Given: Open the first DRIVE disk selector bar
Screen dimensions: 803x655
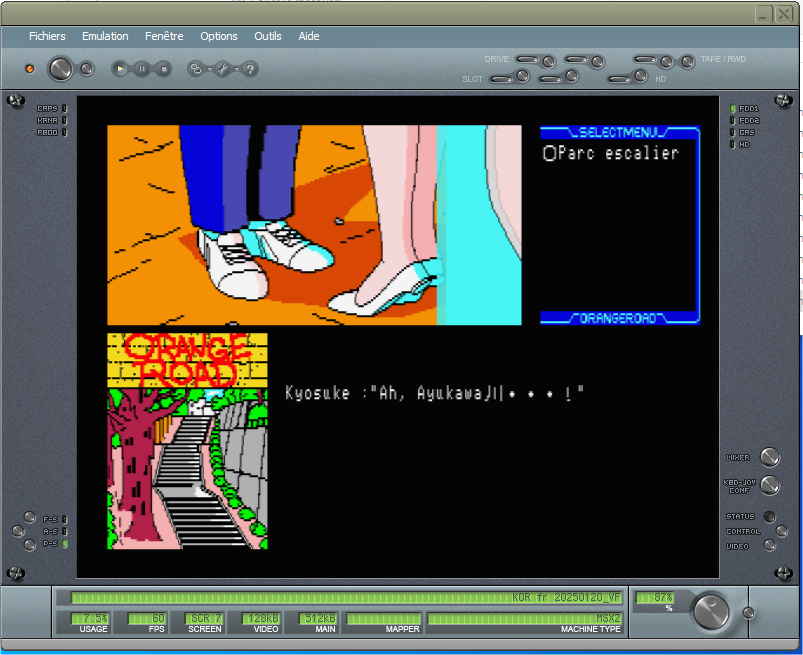Looking at the screenshot, I should 527,59.
